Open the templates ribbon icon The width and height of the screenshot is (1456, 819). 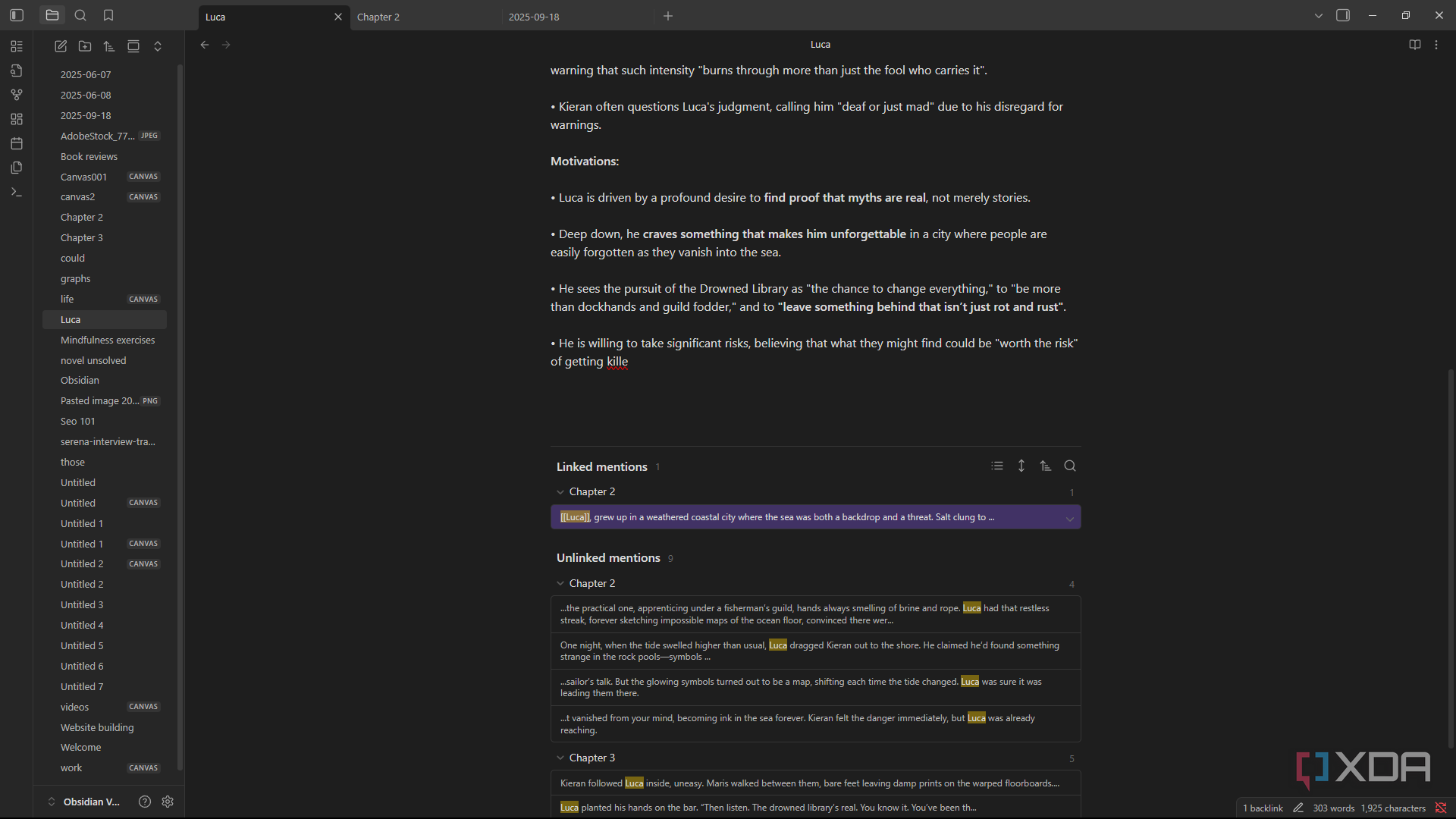point(17,168)
